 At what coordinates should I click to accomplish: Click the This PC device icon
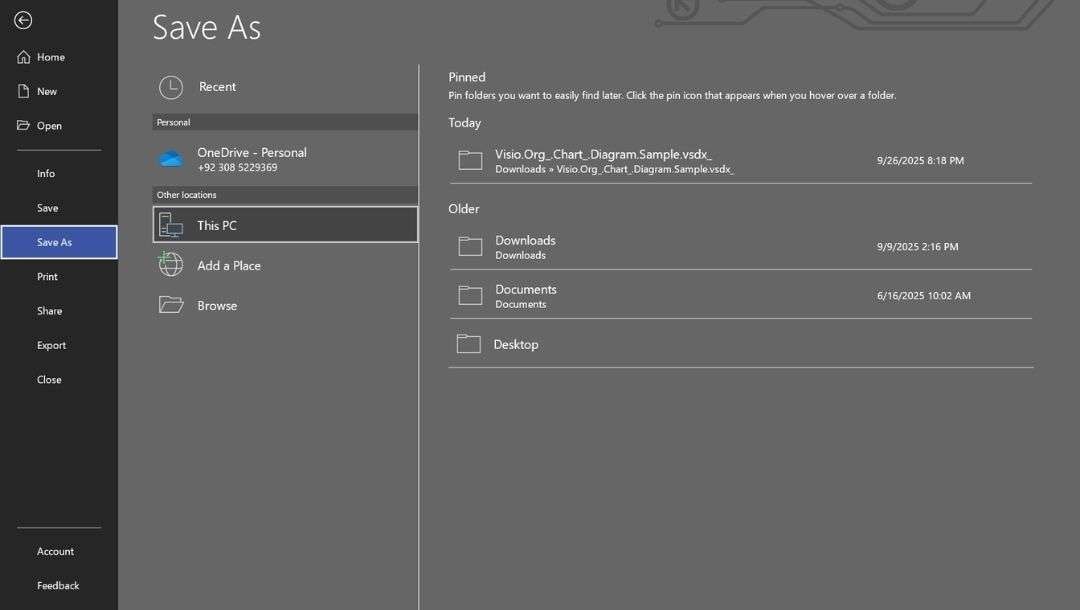(x=170, y=224)
